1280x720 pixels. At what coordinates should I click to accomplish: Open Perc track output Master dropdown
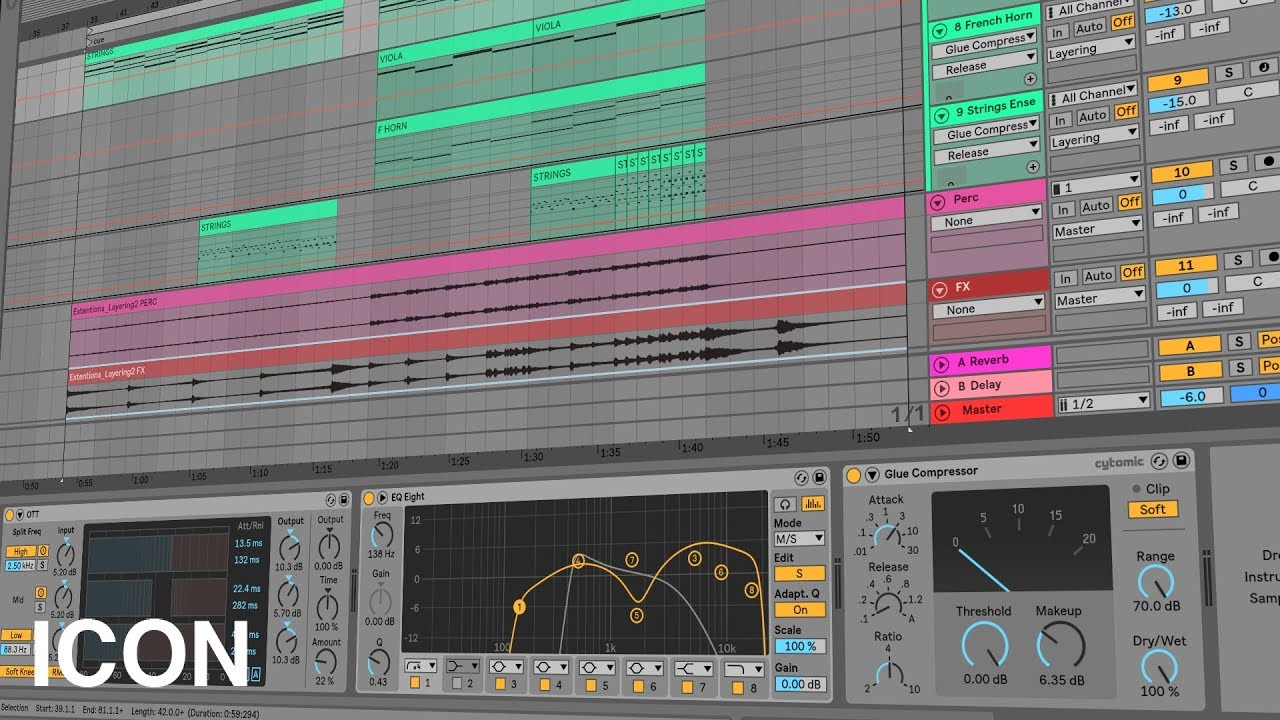[1097, 230]
